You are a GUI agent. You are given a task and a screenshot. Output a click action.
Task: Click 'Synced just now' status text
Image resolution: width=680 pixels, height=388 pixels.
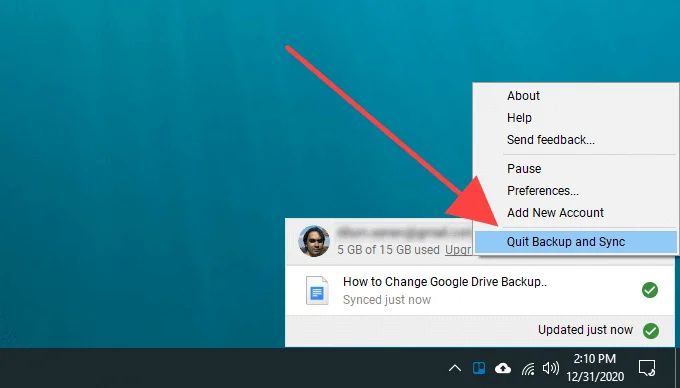(x=387, y=300)
